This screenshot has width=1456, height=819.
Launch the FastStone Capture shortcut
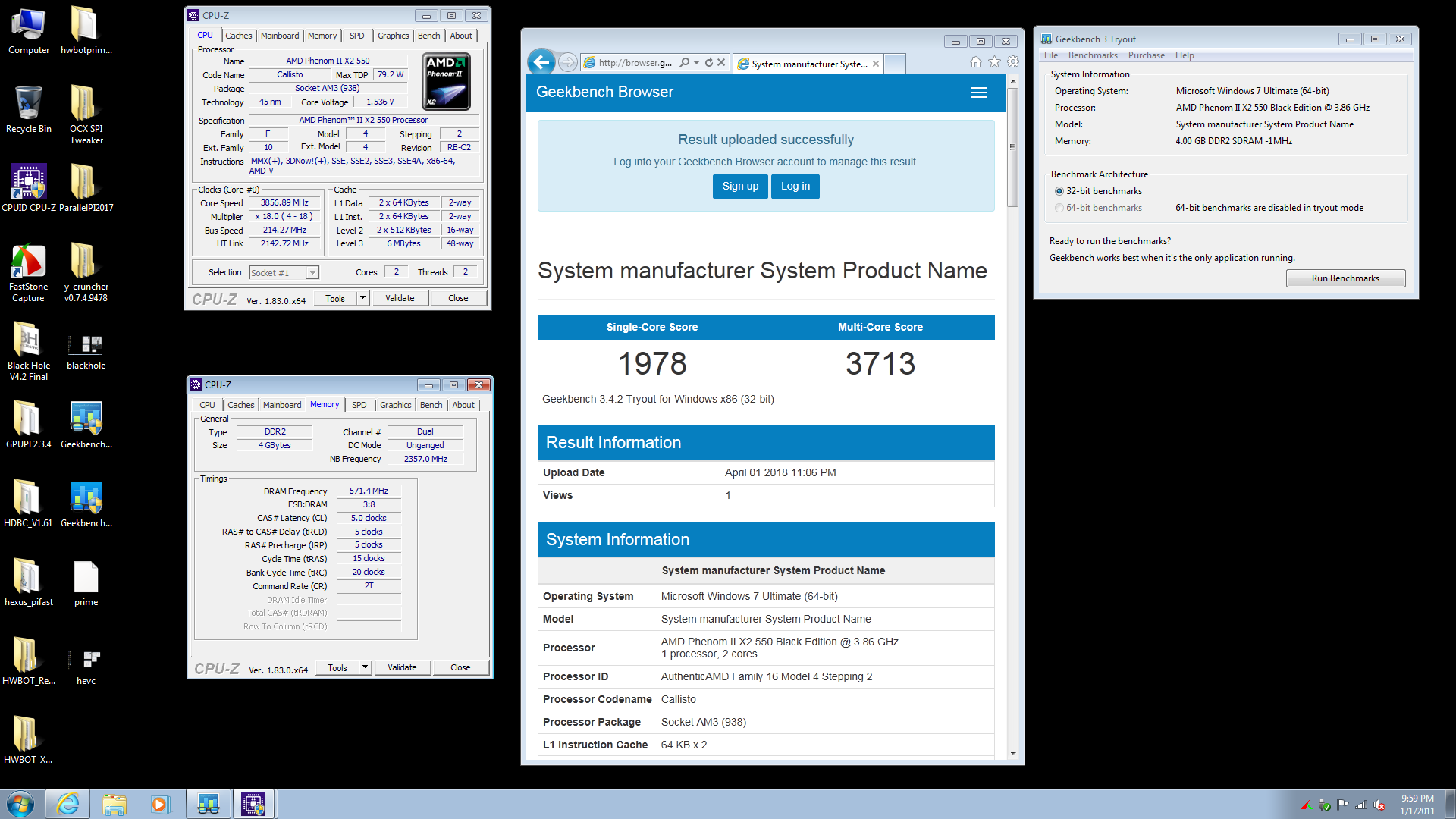(x=28, y=273)
